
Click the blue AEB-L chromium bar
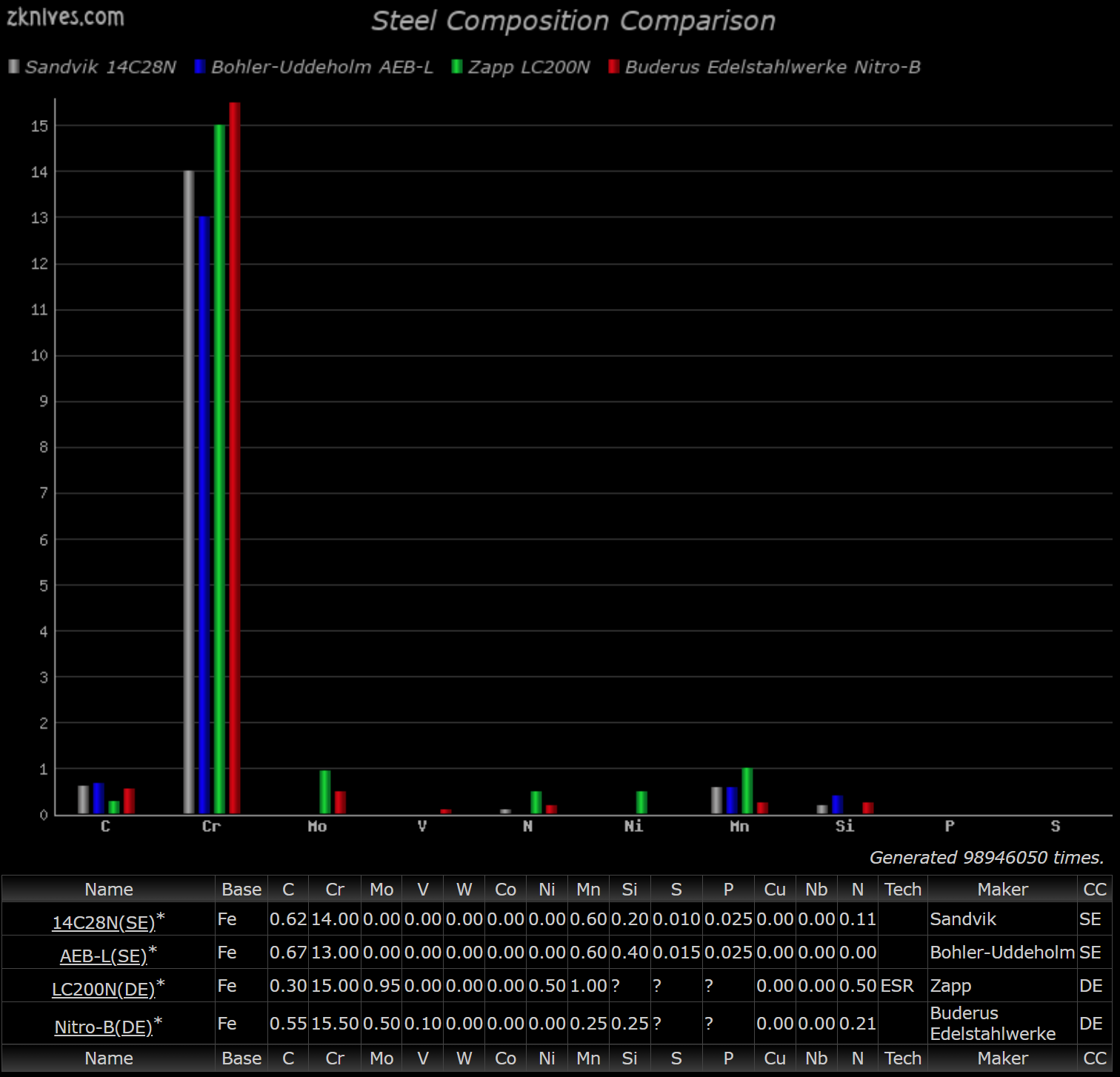point(204,515)
